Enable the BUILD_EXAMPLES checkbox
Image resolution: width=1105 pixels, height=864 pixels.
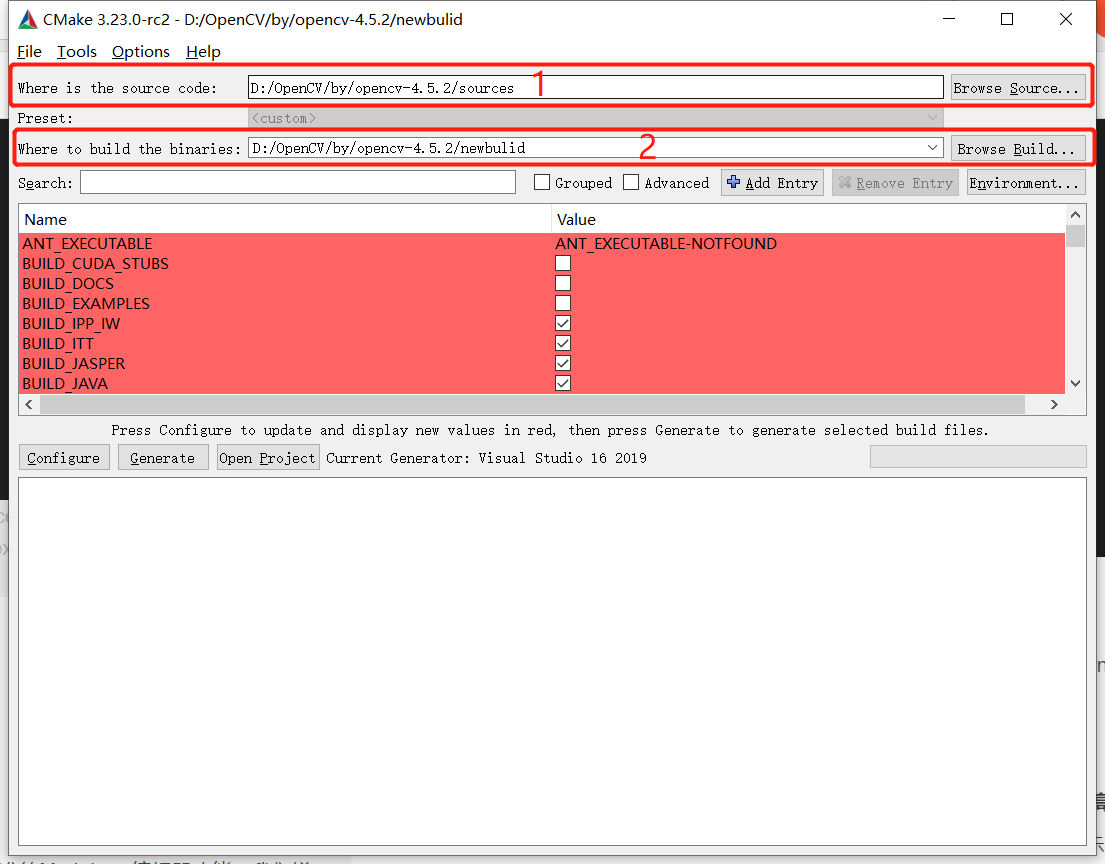click(562, 303)
